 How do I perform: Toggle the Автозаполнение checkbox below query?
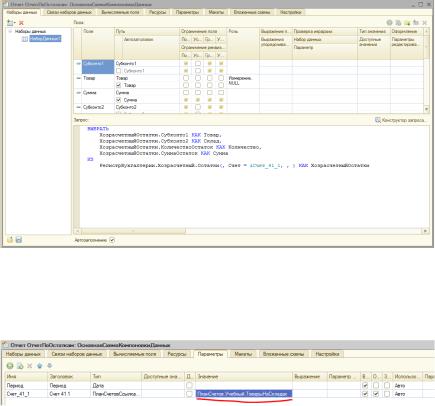click(x=112, y=240)
